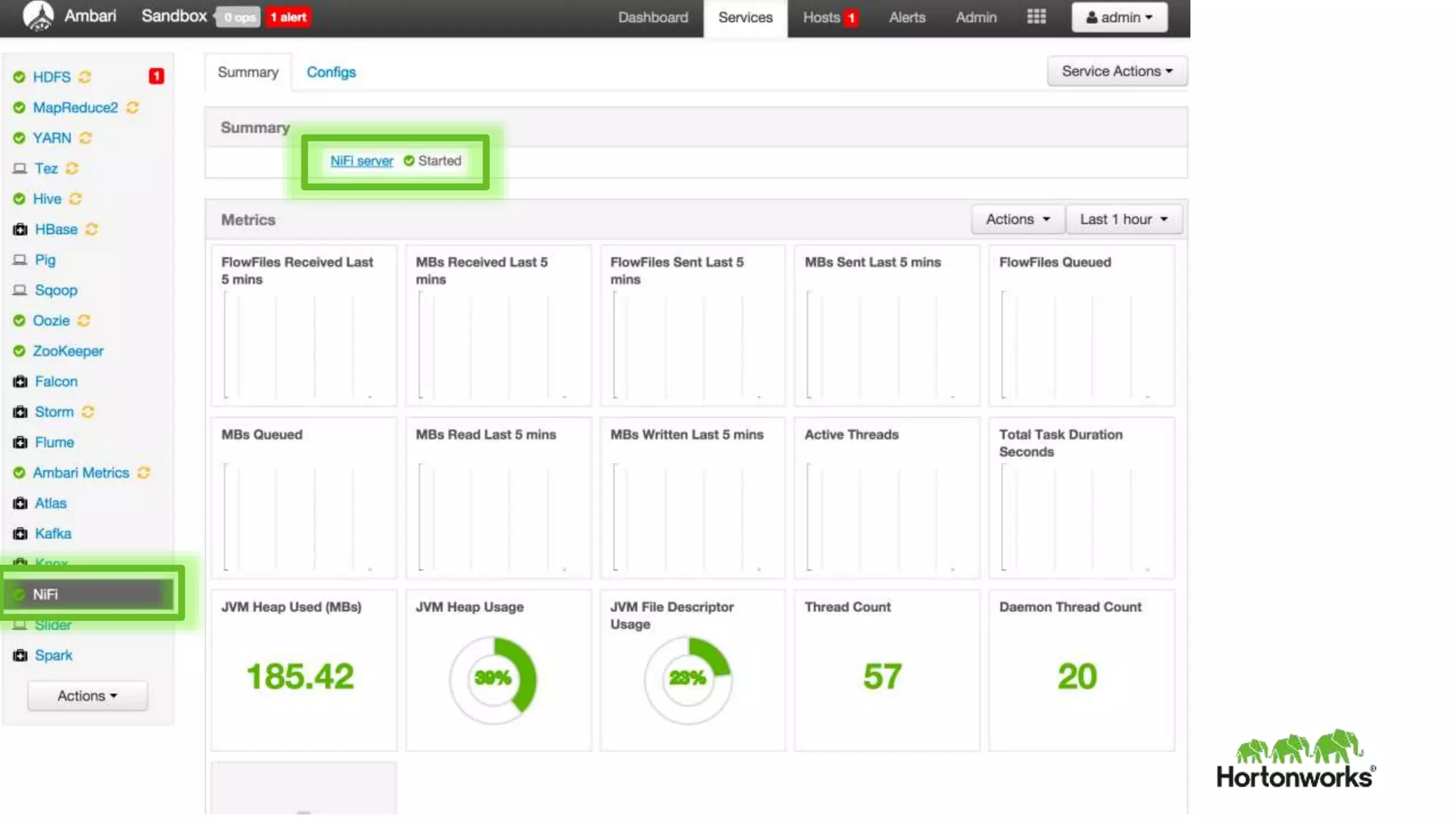Open the sidebar Actions dropdown
This screenshot has width=1456, height=819.
click(x=87, y=696)
